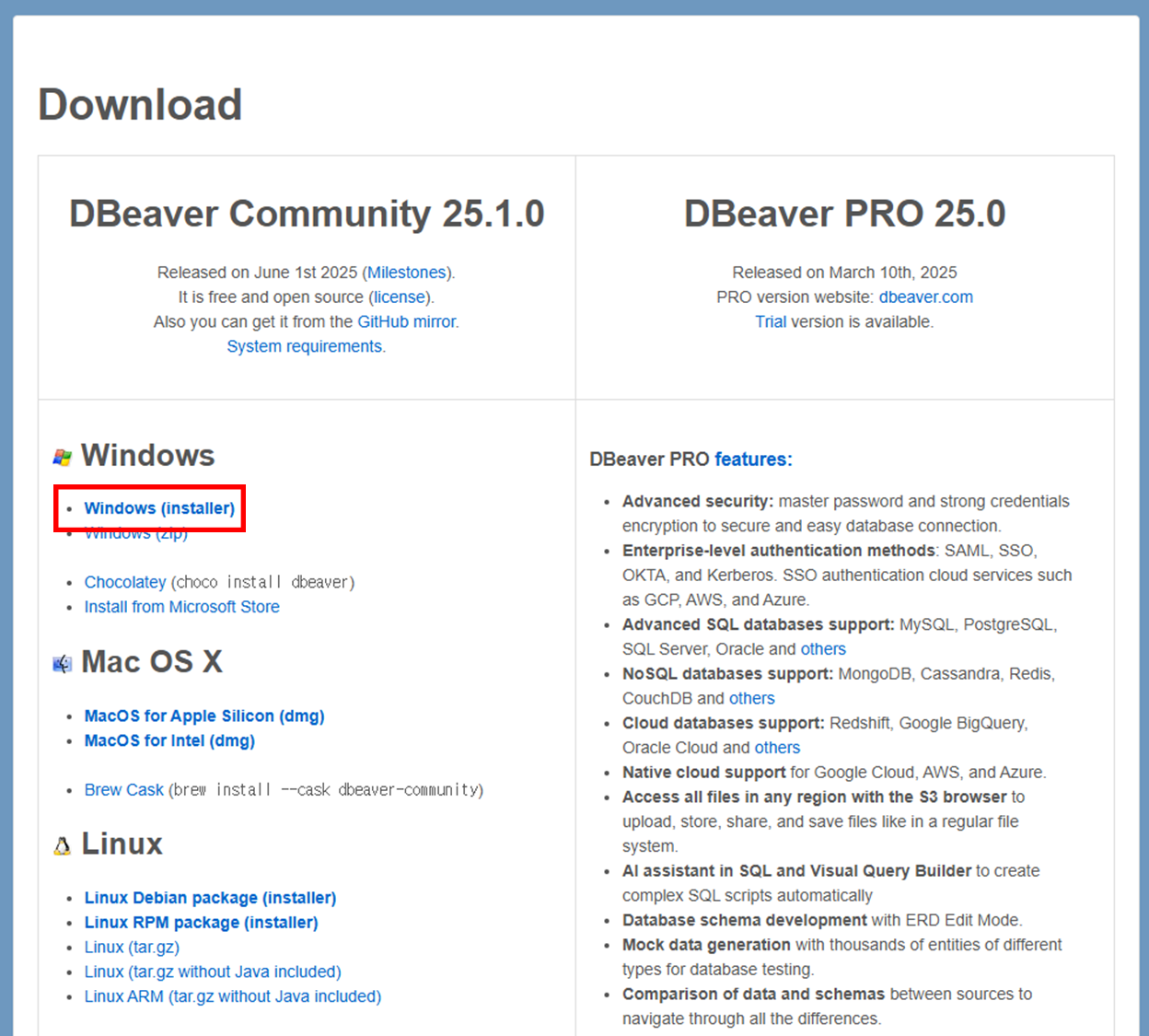Open the Milestones link
This screenshot has width=1149, height=1036.
pos(407,273)
